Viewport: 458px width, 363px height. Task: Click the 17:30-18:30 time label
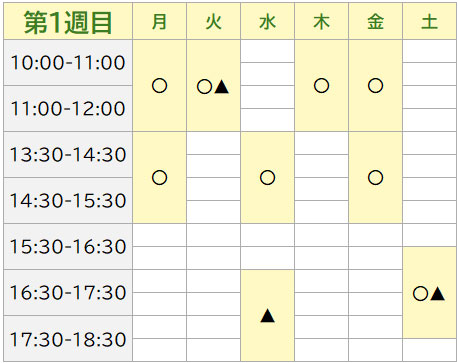tap(68, 339)
